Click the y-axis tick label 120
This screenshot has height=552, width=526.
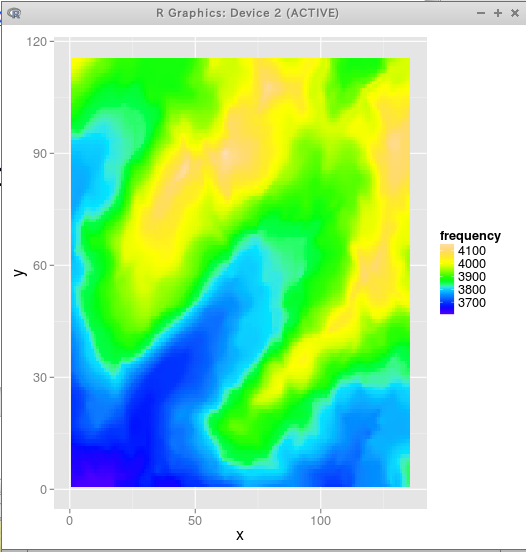coord(37,42)
